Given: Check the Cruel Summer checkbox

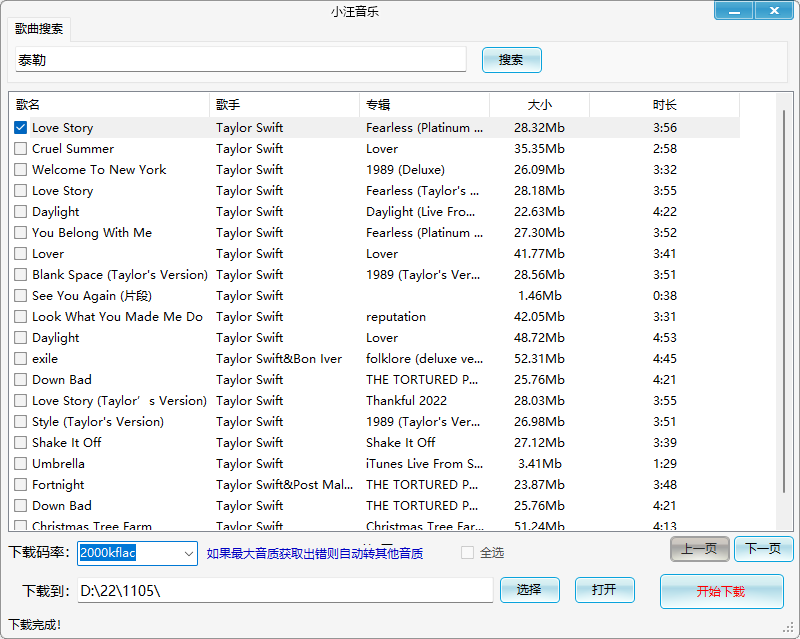Looking at the screenshot, I should tap(20, 149).
